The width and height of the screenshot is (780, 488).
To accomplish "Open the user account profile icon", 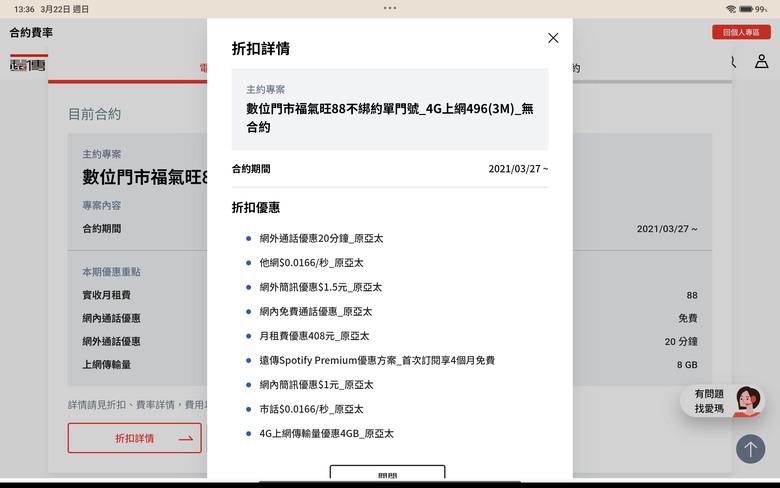I will point(761,61).
